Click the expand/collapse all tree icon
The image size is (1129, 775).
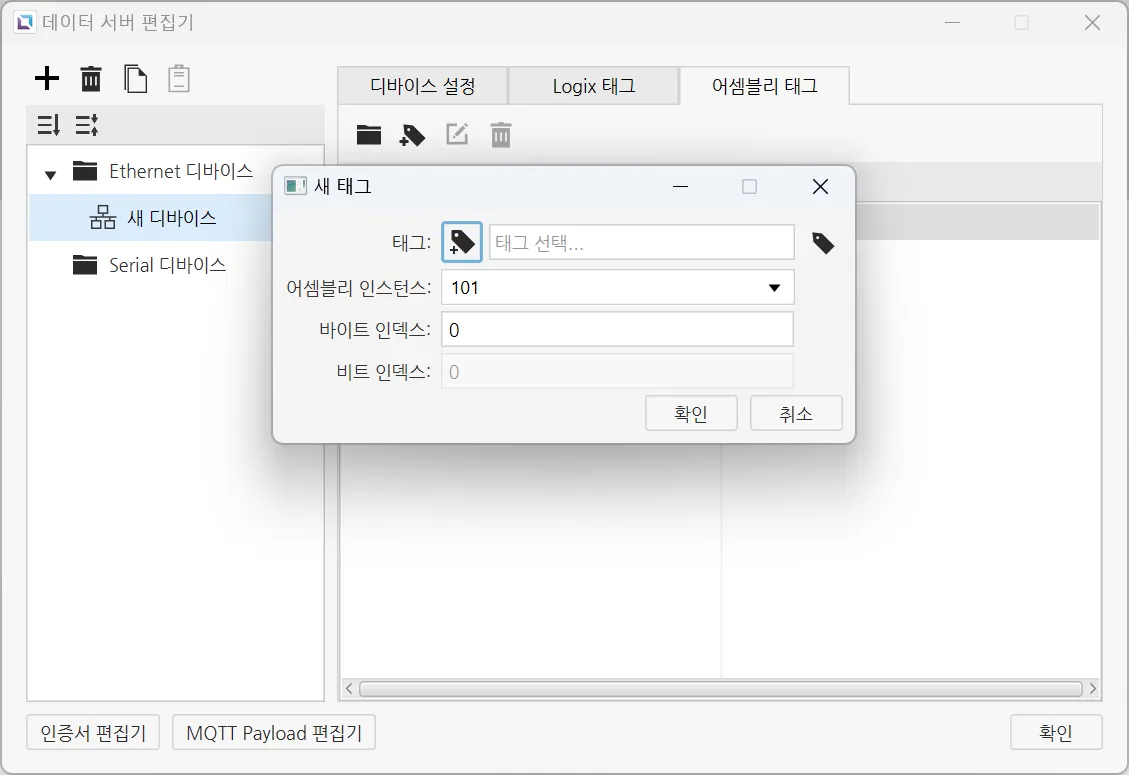pyautogui.click(x=87, y=125)
